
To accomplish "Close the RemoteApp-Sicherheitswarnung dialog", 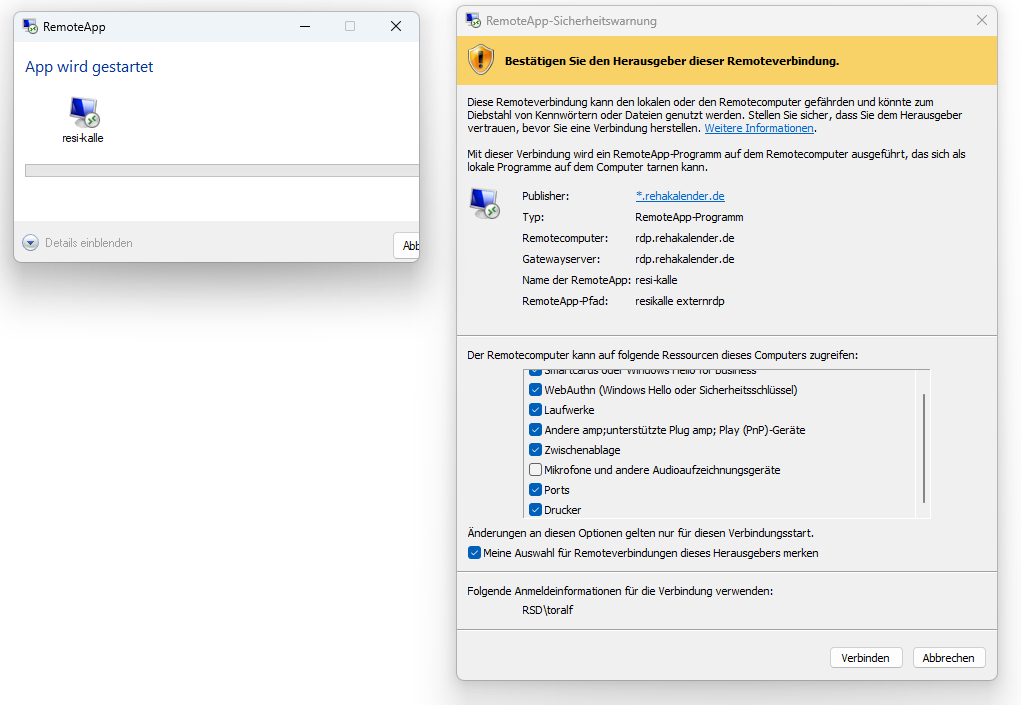I will pos(981,20).
